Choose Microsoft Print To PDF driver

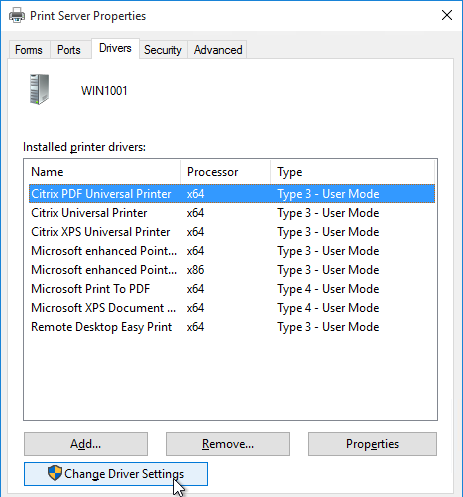[x=232, y=289]
